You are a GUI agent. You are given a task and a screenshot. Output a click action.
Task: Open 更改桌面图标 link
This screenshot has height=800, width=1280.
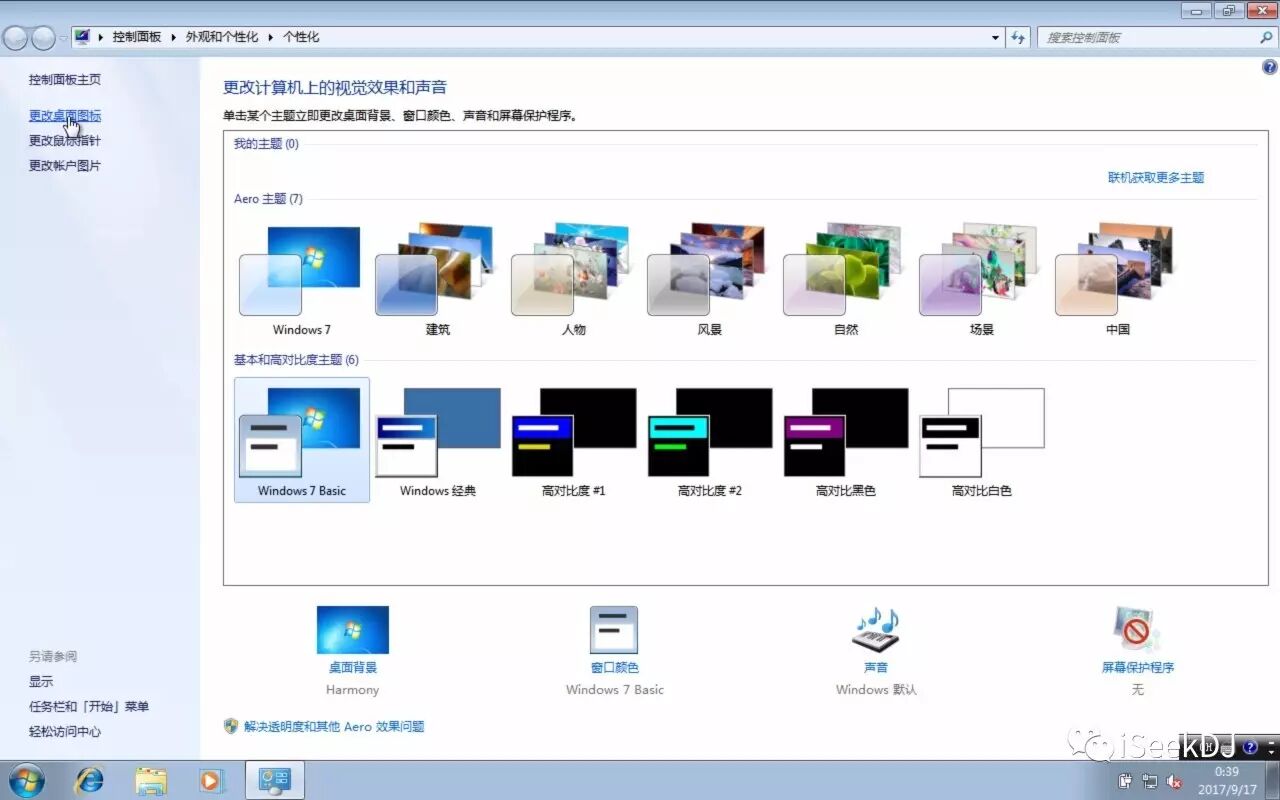pyautogui.click(x=64, y=116)
